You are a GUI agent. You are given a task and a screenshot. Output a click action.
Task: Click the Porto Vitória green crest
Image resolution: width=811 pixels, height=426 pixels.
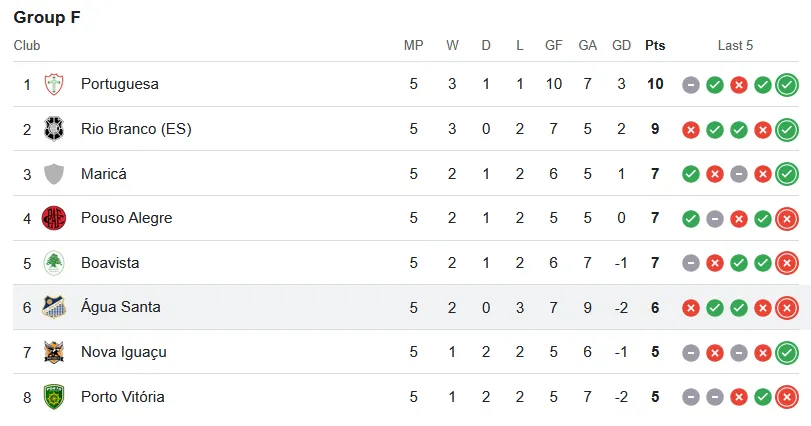tap(54, 397)
